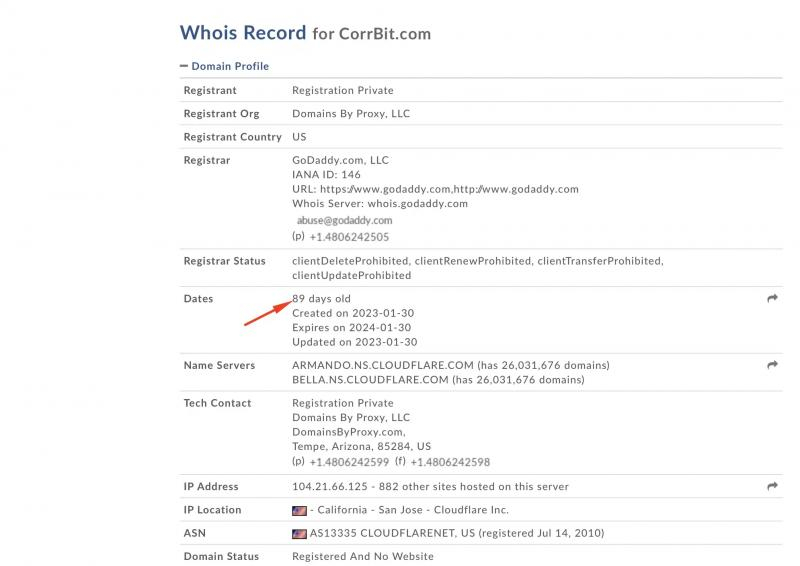Click the US flag in ASN row

[x=299, y=534]
